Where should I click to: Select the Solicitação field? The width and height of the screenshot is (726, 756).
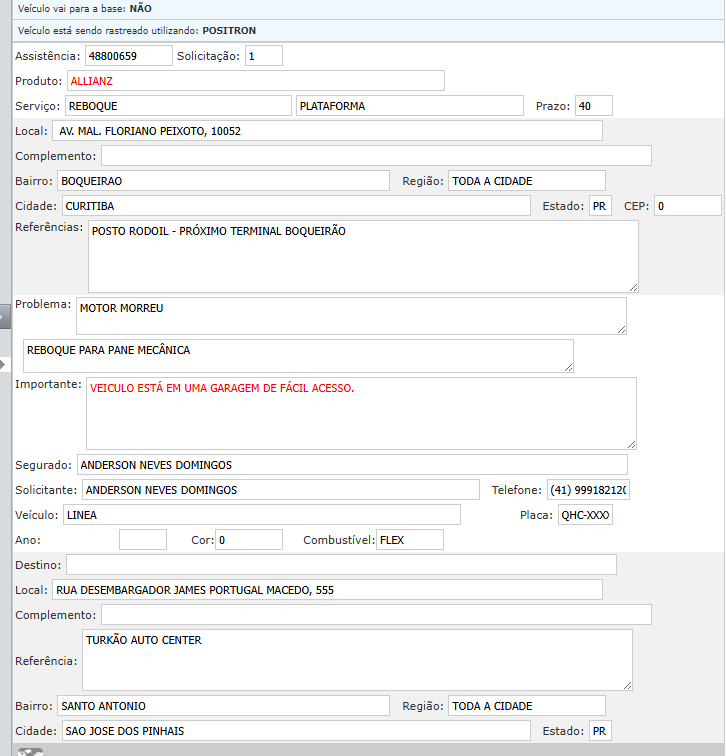pos(263,56)
